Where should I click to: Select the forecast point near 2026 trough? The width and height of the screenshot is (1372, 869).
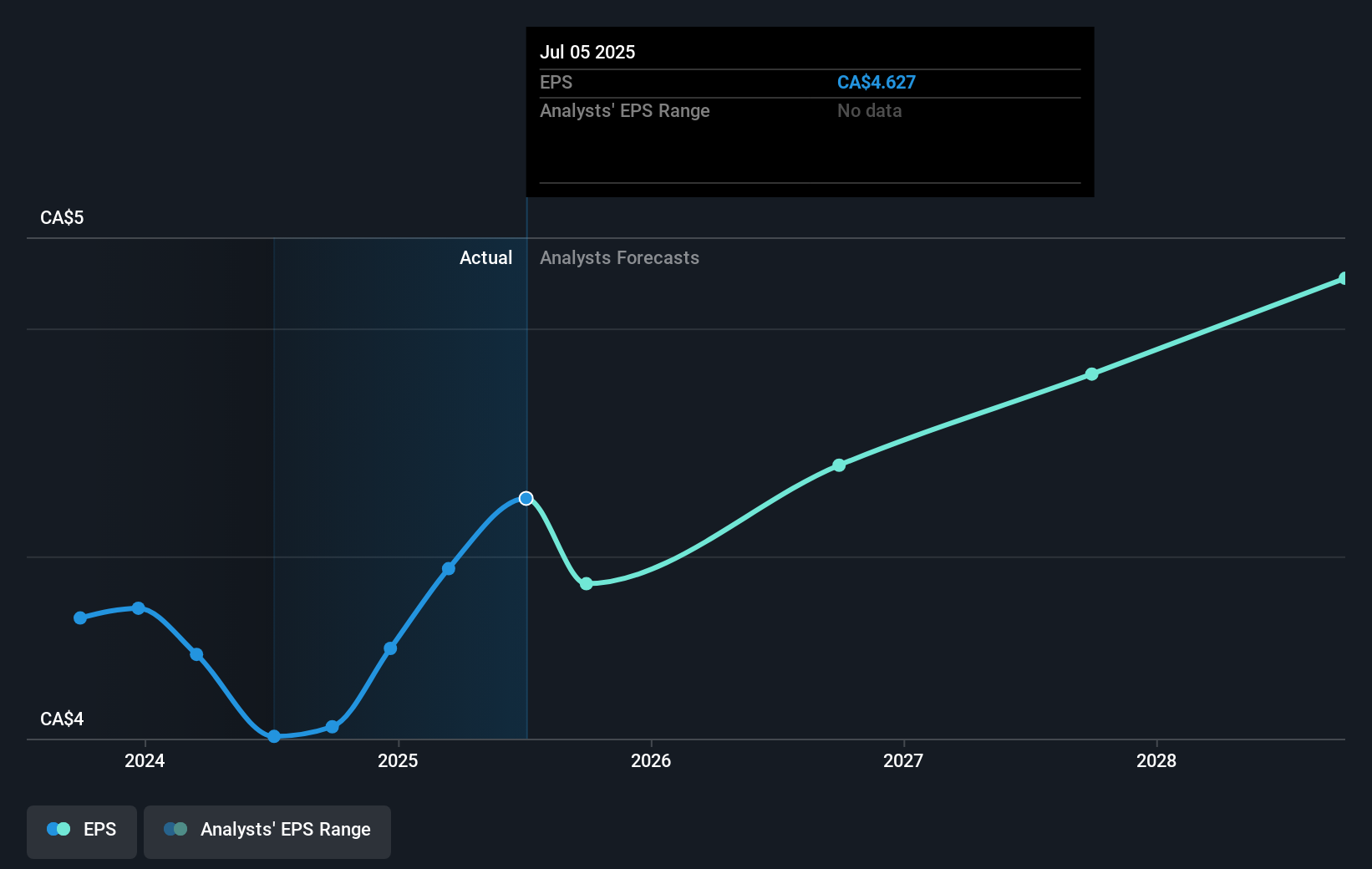[x=587, y=584]
